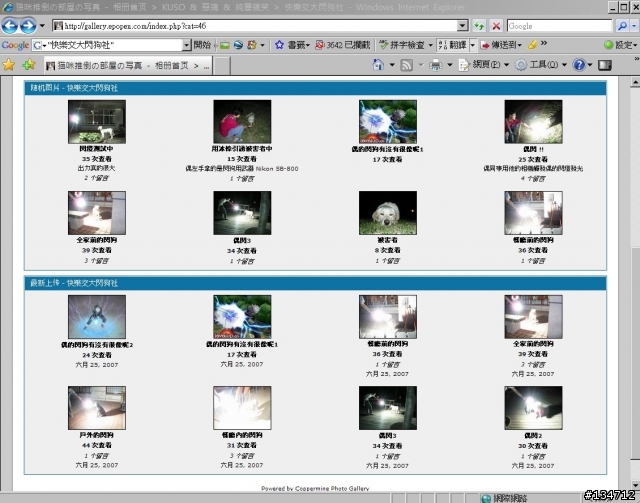Open the 戶外的閃狗 thumbnail
The image size is (640, 503).
tap(97, 408)
